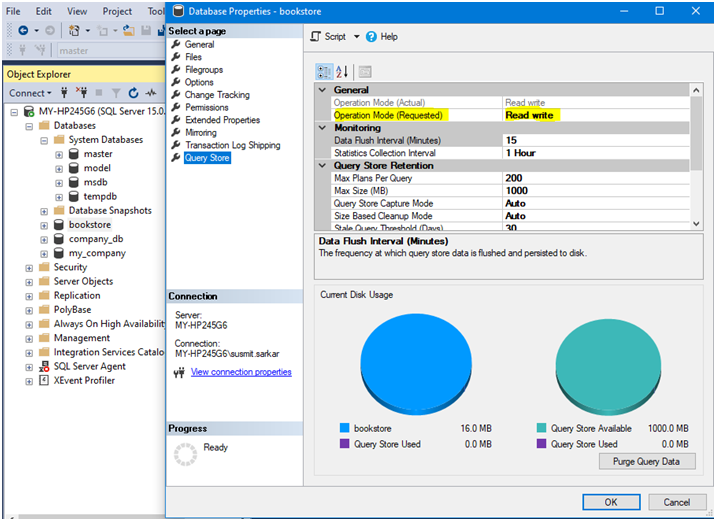Open the Project menu
Screen dimensions: 716x521
tap(117, 11)
